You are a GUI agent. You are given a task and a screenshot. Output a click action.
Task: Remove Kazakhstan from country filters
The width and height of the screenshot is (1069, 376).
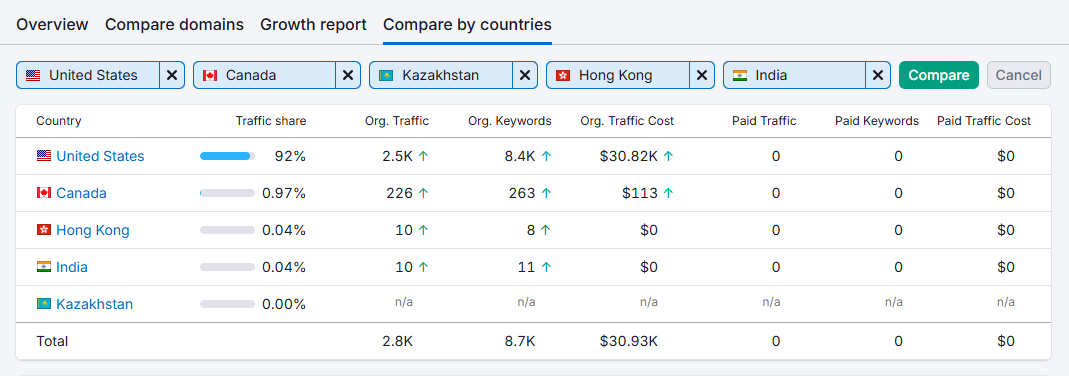pyautogui.click(x=525, y=75)
